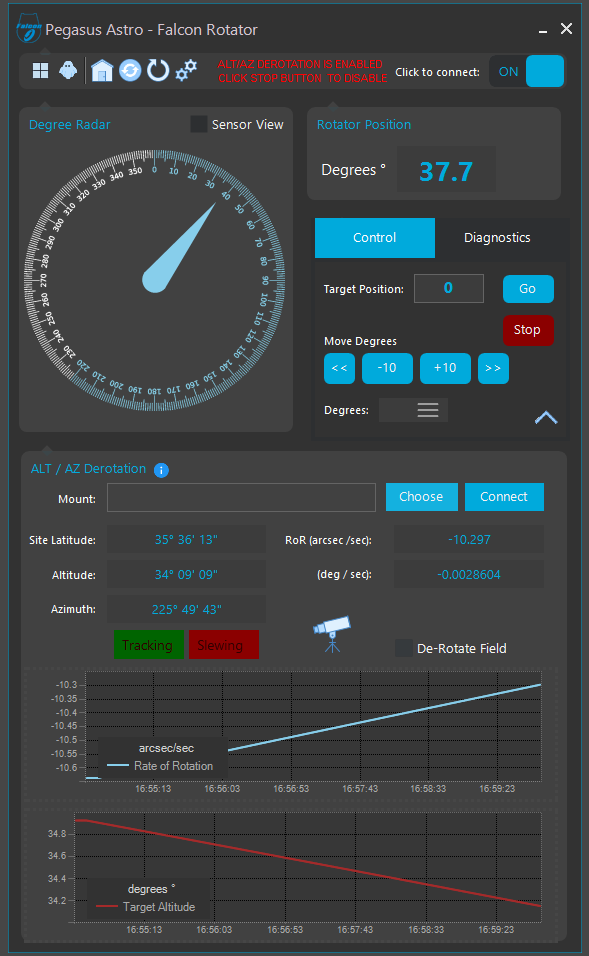Click the Site Latitude value field
Viewport: 589px width, 956px height.
tap(187, 540)
